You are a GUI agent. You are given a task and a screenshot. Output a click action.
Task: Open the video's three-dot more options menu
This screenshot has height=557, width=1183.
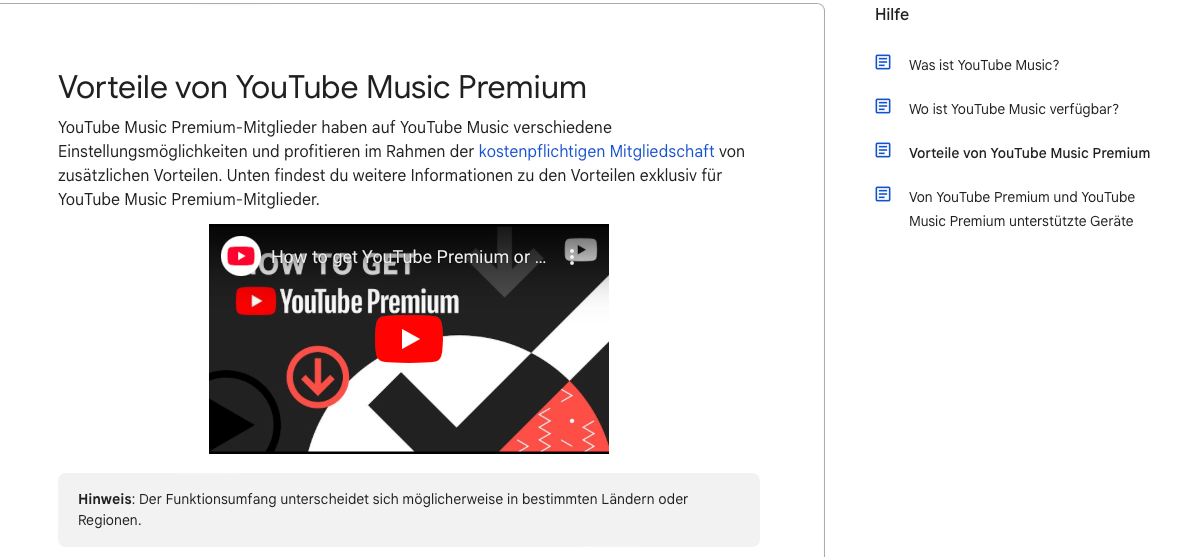(x=573, y=257)
